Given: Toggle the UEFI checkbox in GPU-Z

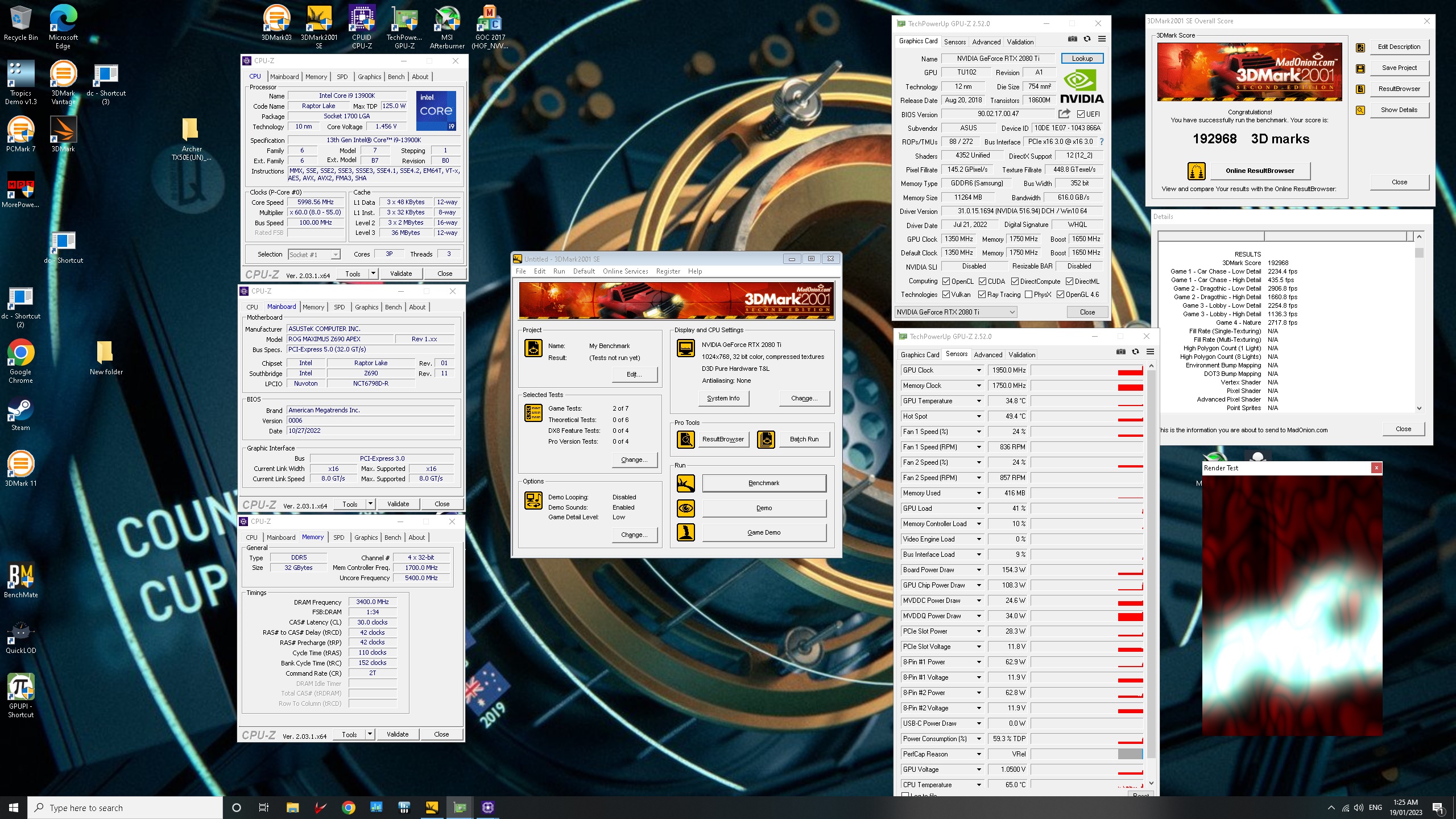Looking at the screenshot, I should click(1081, 114).
